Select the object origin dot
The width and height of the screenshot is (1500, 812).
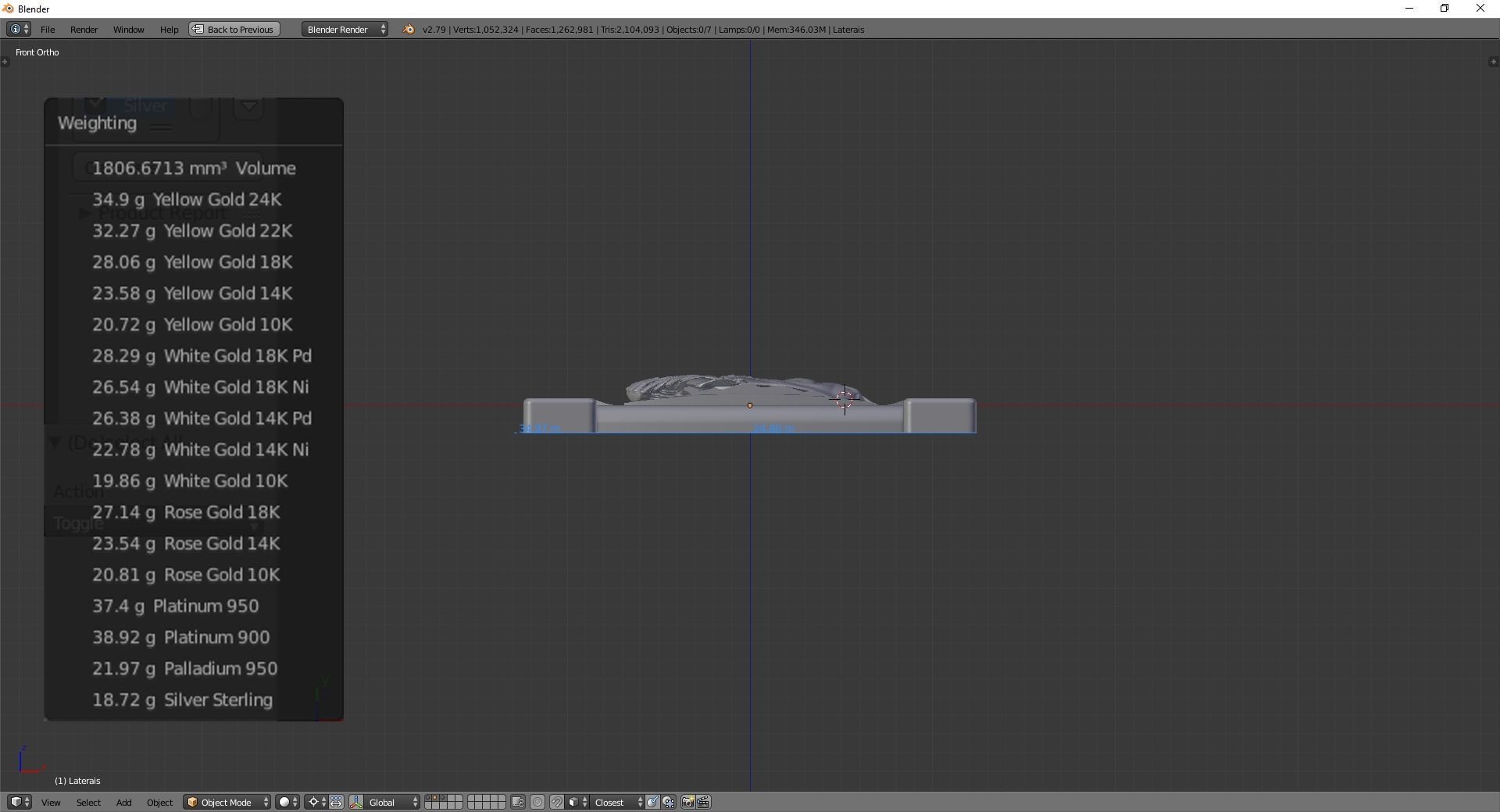(750, 405)
